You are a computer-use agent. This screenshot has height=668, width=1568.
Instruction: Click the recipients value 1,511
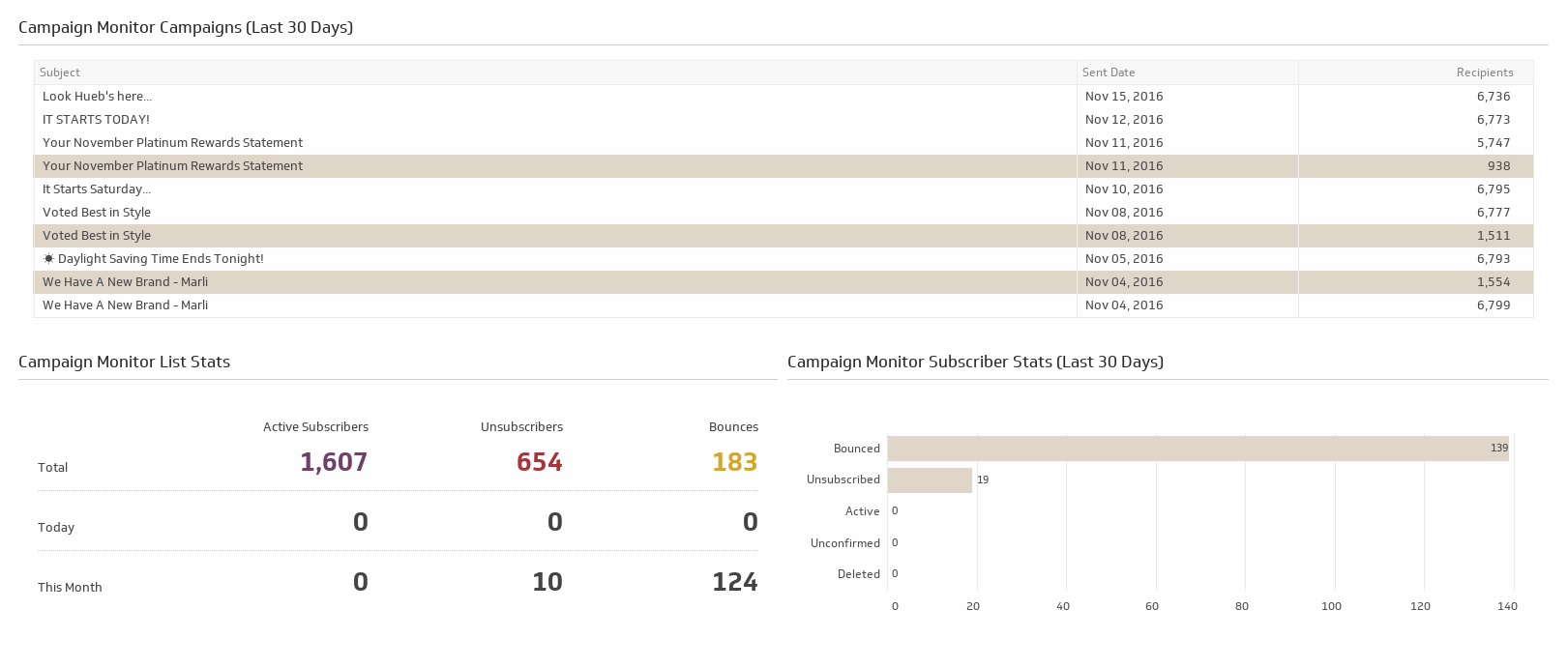point(1494,236)
